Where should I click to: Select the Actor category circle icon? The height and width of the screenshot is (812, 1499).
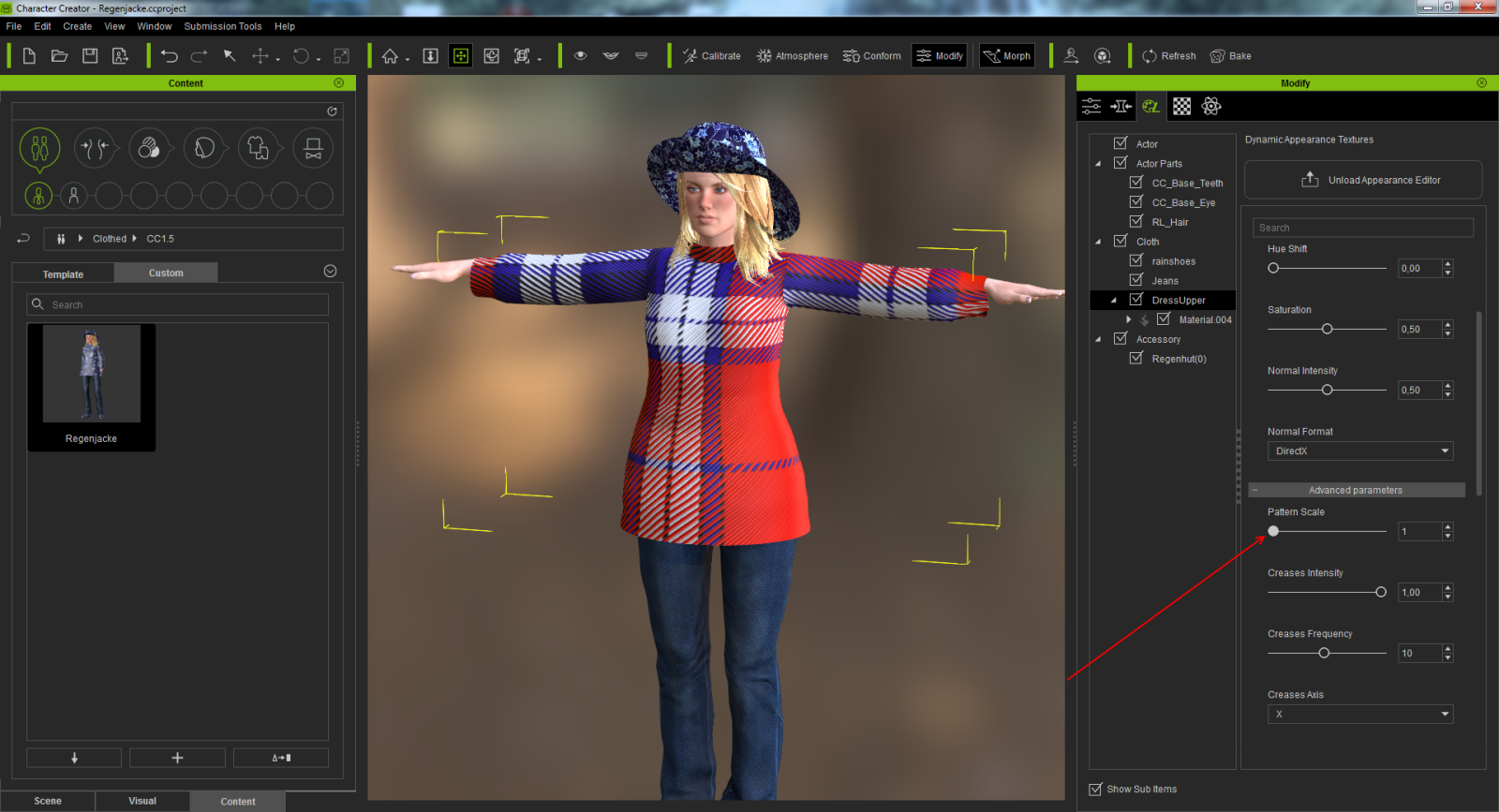point(39,148)
